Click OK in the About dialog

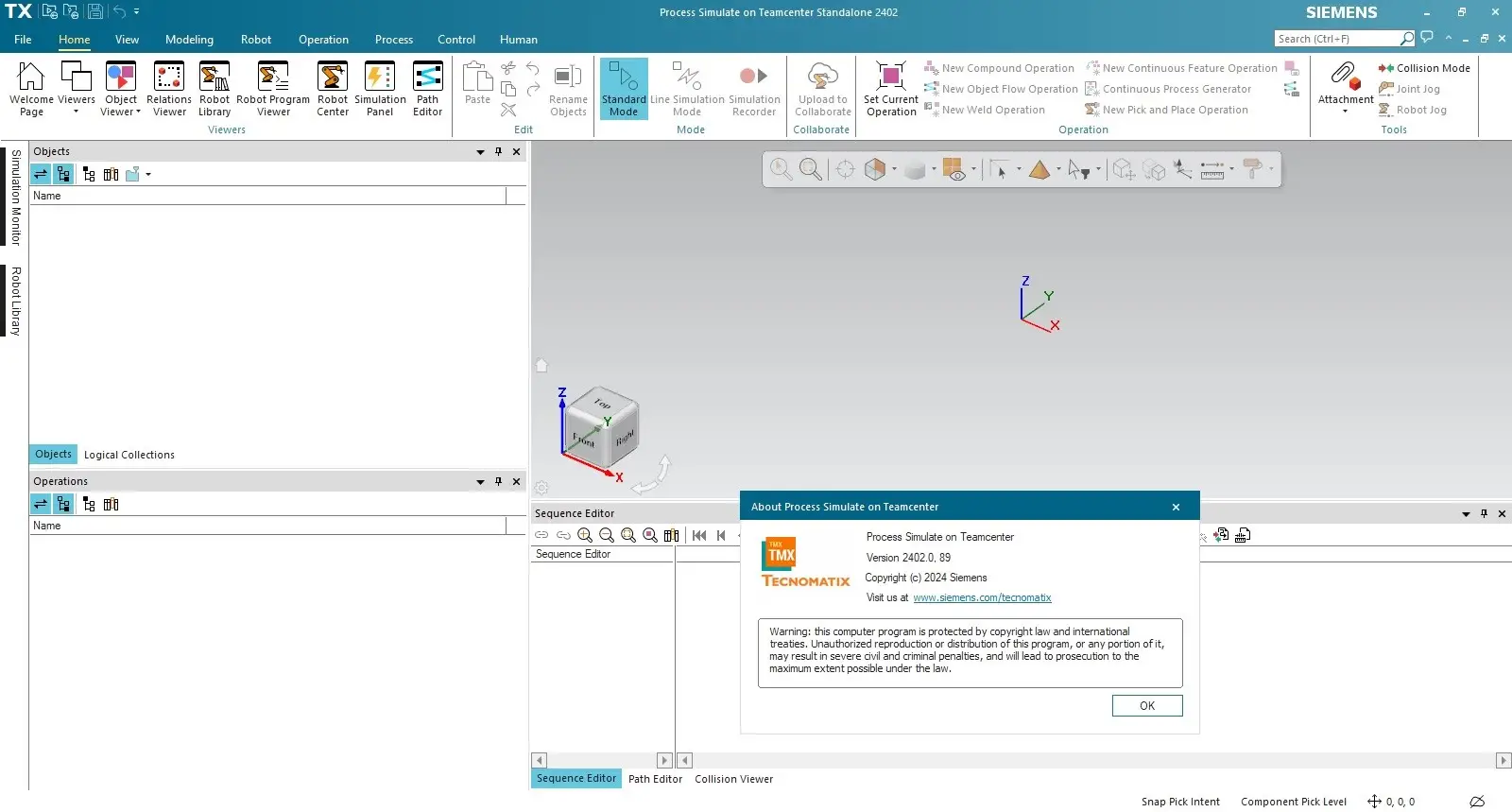1147,706
